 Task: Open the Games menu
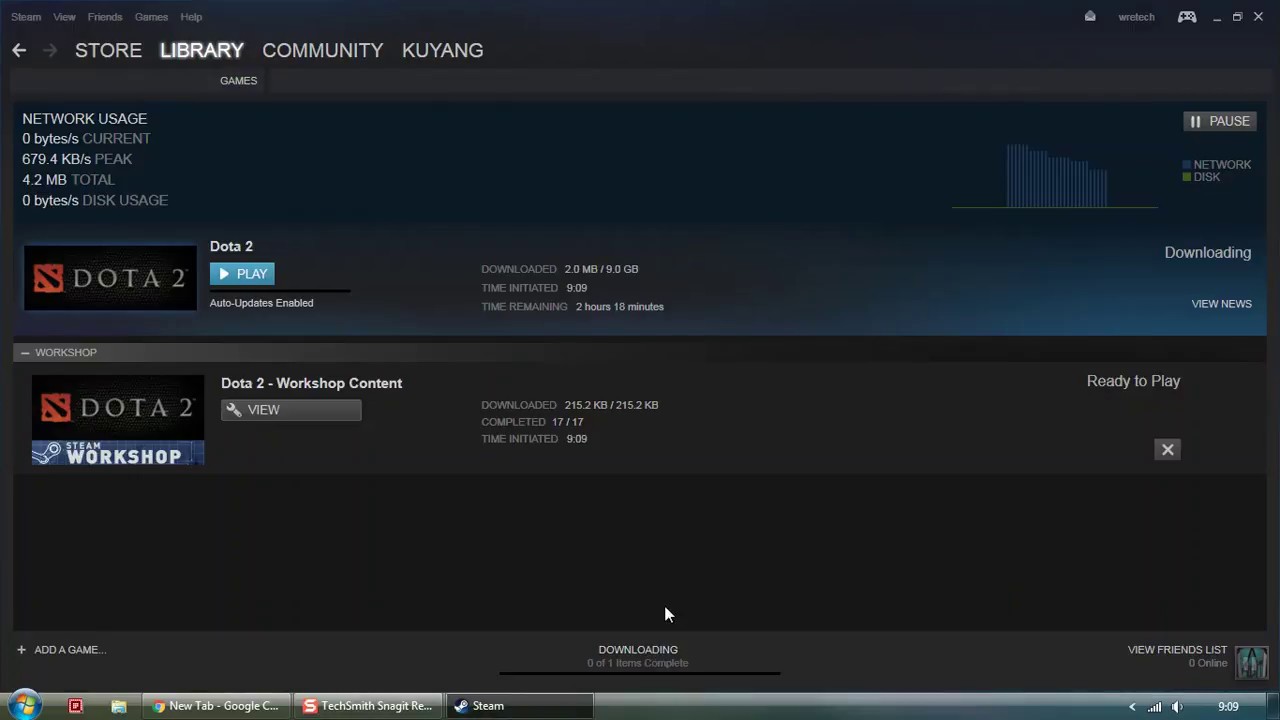click(x=151, y=17)
